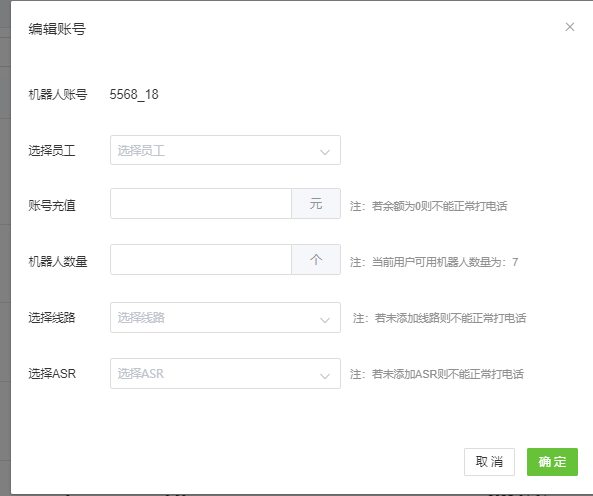Open the 选择员工 dropdown
Image resolution: width=593 pixels, height=496 pixels.
click(x=225, y=150)
